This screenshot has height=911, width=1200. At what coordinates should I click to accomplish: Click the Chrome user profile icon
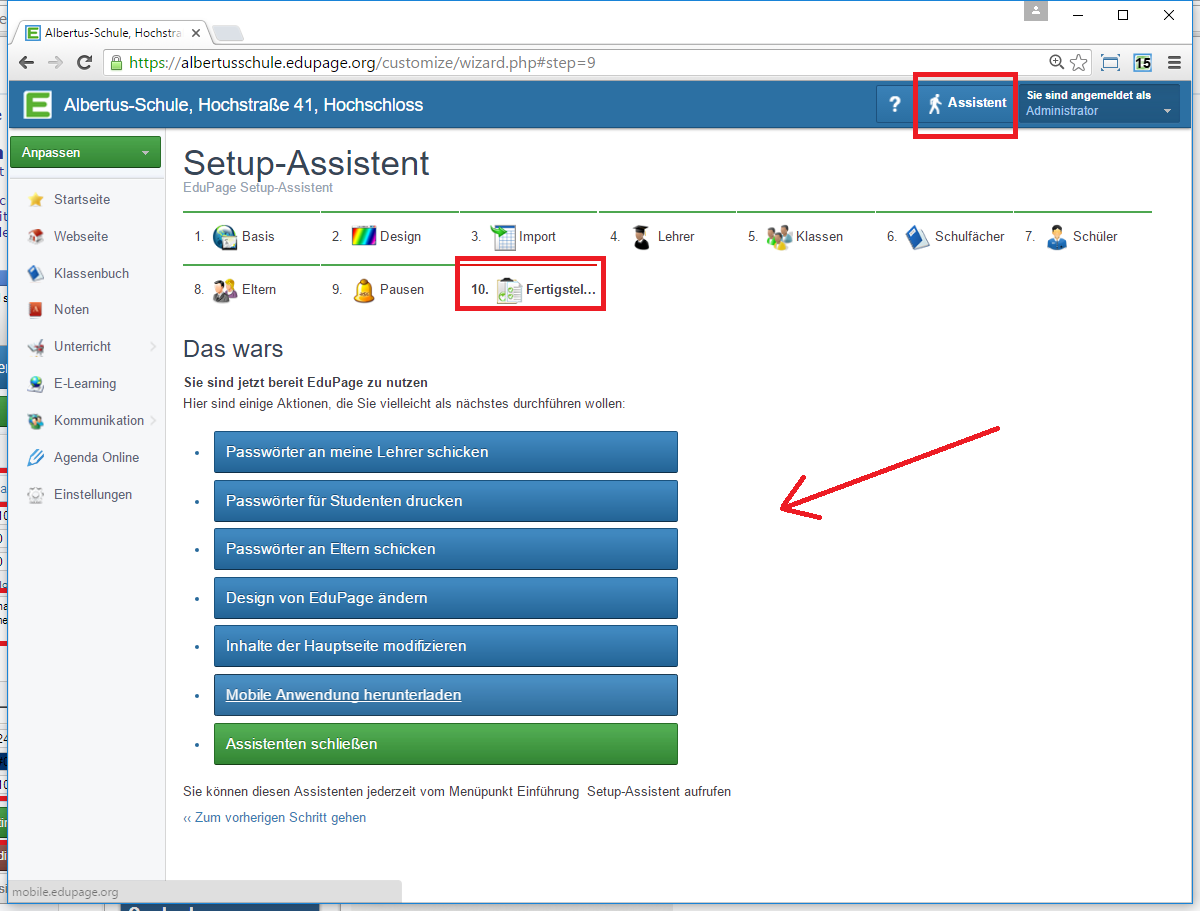tap(1037, 11)
